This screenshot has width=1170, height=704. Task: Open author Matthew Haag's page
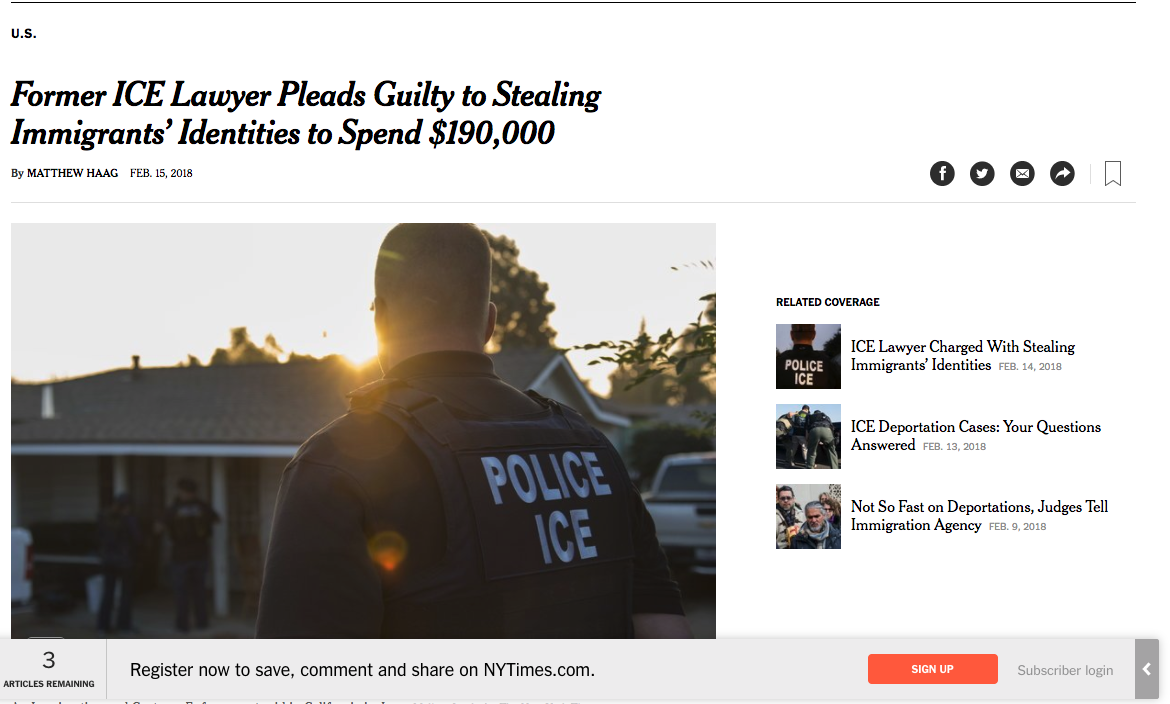tap(72, 173)
